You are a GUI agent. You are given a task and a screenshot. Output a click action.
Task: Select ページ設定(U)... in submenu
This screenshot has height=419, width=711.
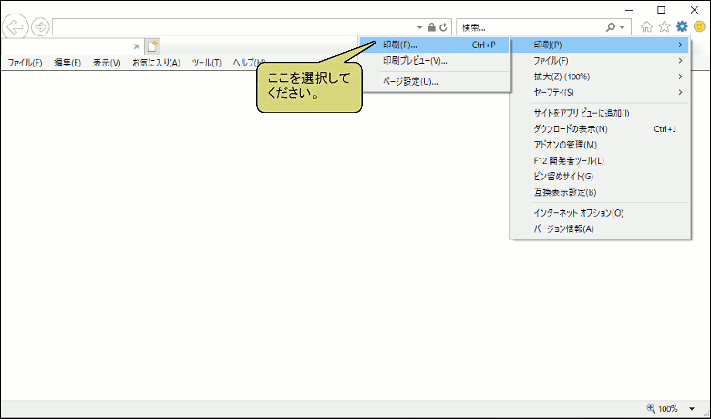click(410, 81)
